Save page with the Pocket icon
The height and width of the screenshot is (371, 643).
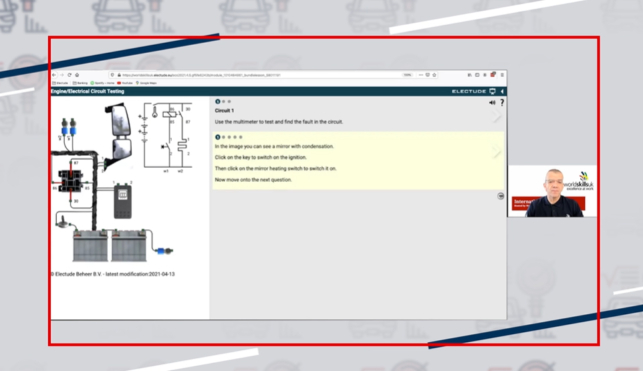427,75
